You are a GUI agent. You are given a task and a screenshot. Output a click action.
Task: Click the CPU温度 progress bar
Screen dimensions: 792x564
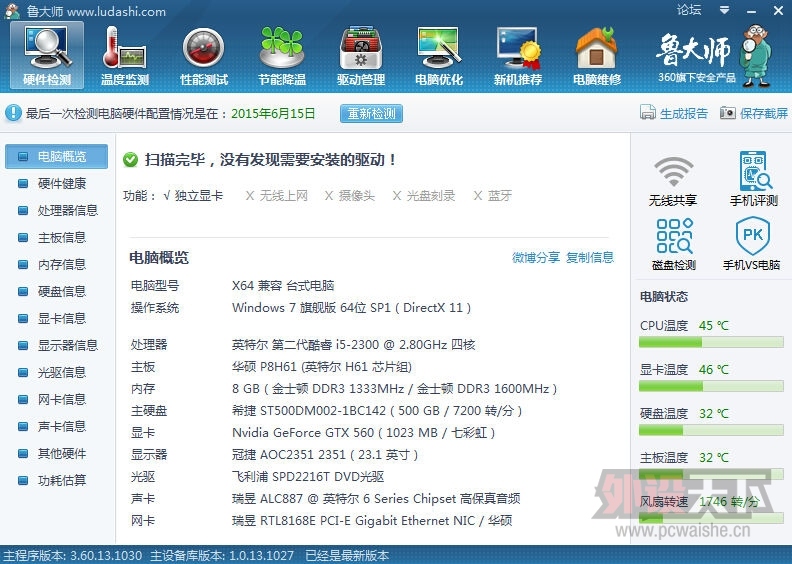coord(711,343)
